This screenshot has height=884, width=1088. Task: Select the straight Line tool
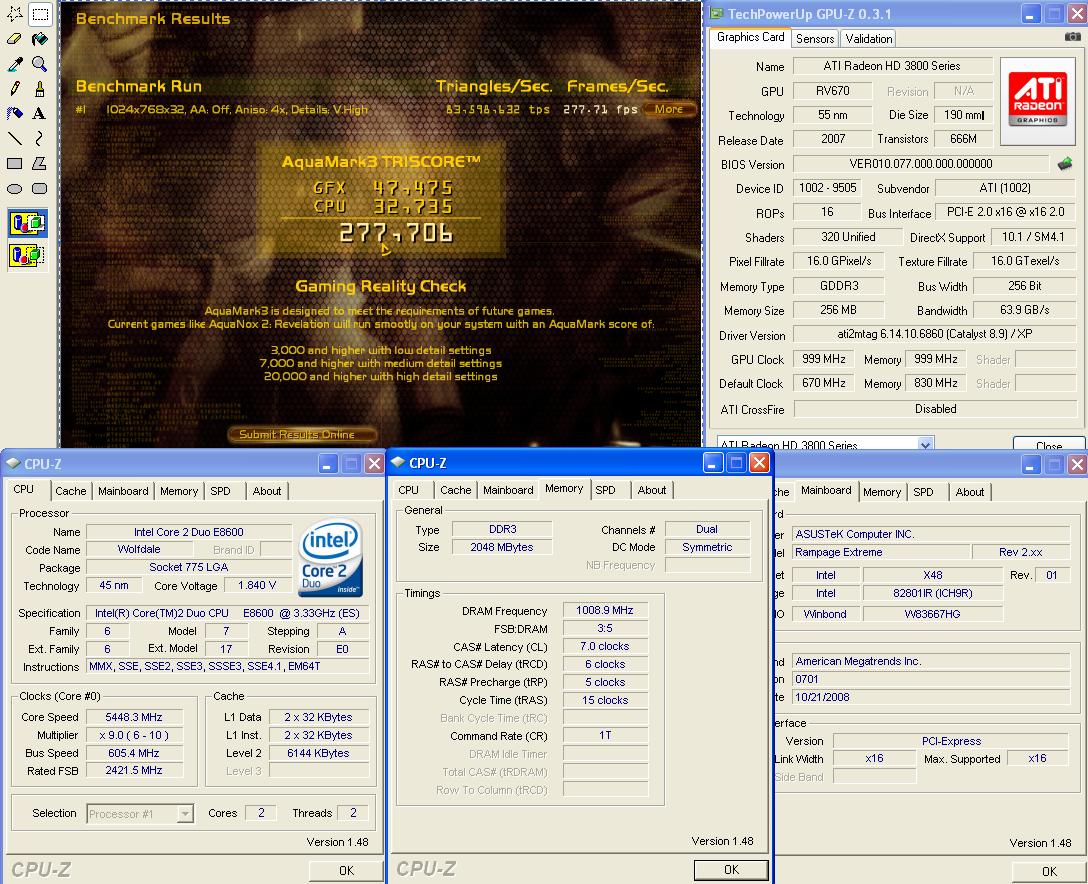(15, 138)
